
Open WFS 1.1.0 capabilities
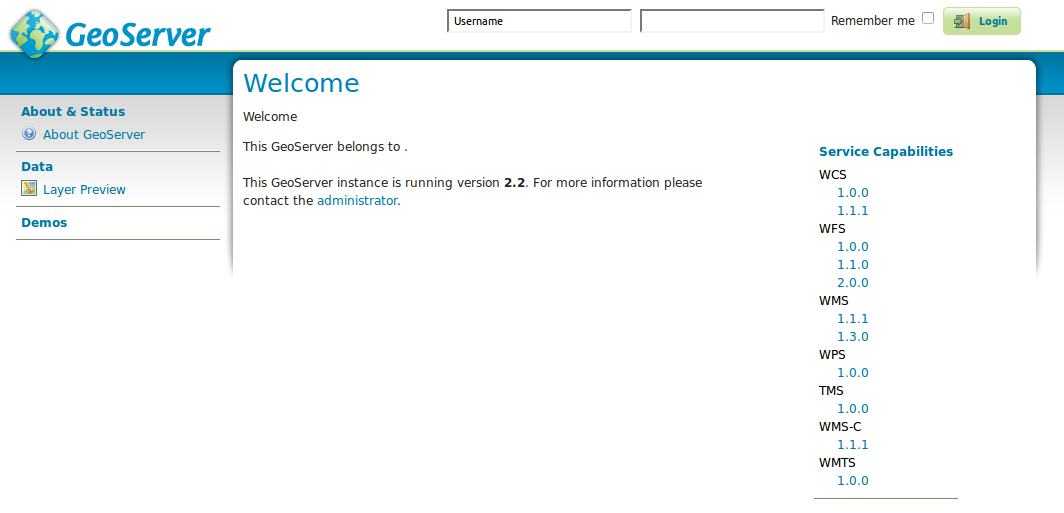[x=853, y=265]
